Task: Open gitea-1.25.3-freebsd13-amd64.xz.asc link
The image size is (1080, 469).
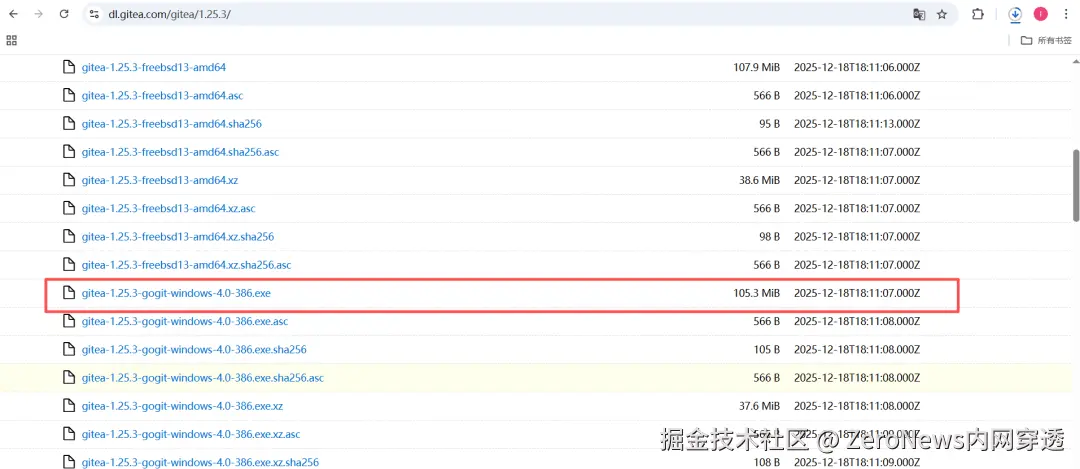Action: [x=169, y=209]
